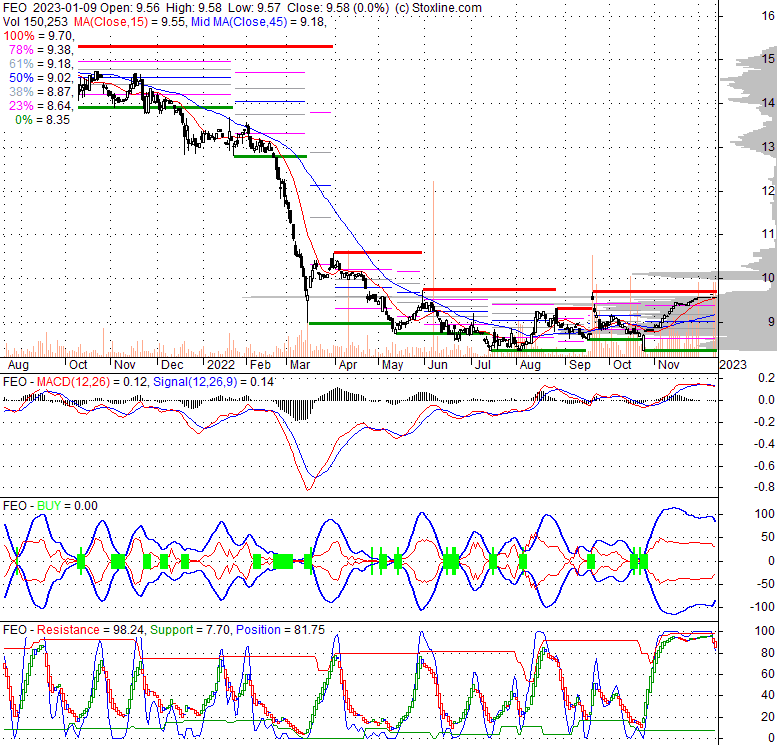Click the "Feb" month axis label

pyautogui.click(x=260, y=365)
